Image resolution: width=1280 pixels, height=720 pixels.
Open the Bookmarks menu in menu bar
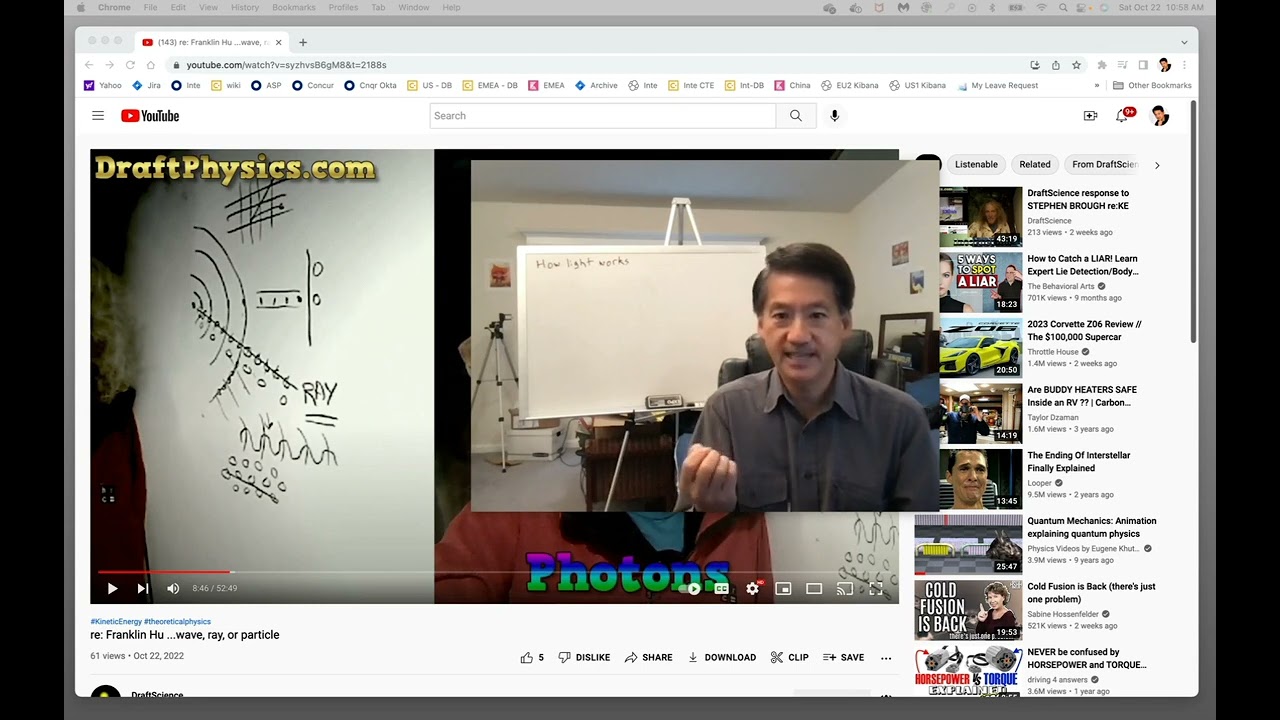(293, 7)
